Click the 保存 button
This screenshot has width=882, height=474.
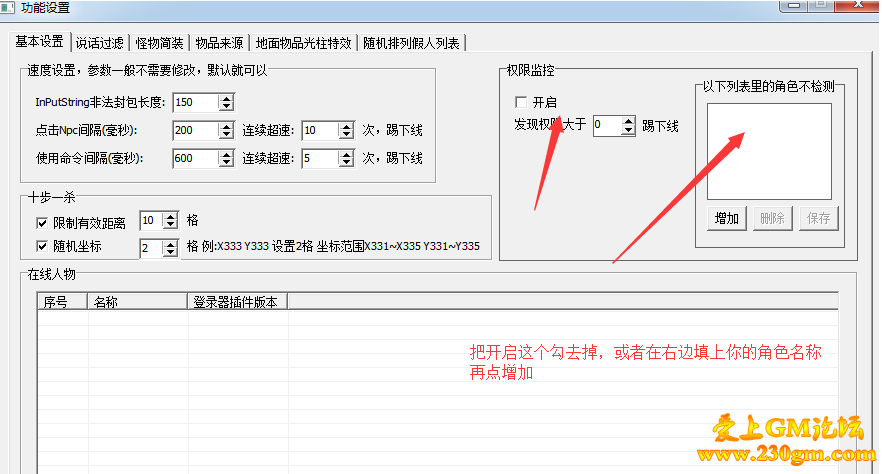tap(818, 218)
